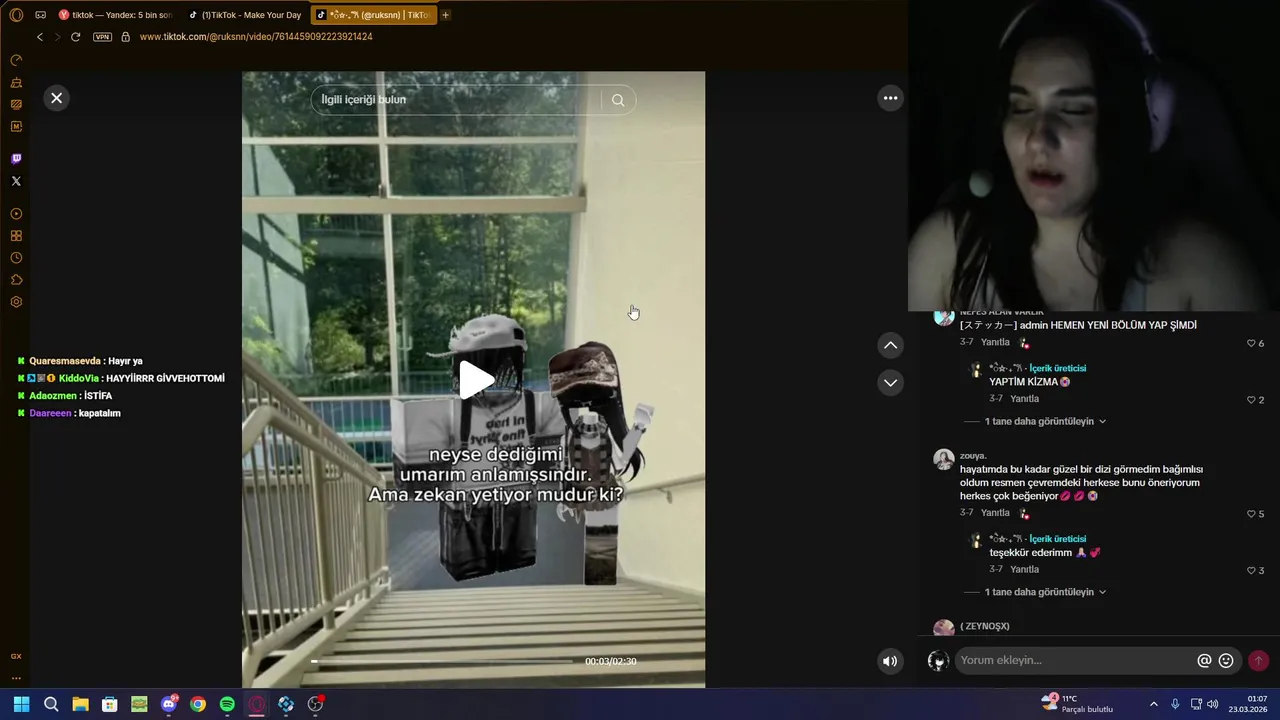The height and width of the screenshot is (720, 1280).
Task: Close the TikTok video viewer
Action: pos(57,98)
